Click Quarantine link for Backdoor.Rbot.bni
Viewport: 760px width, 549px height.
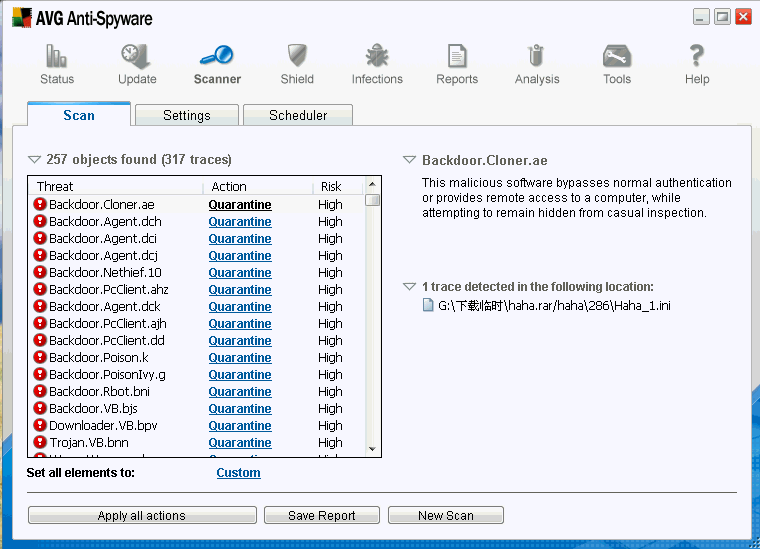[x=240, y=392]
